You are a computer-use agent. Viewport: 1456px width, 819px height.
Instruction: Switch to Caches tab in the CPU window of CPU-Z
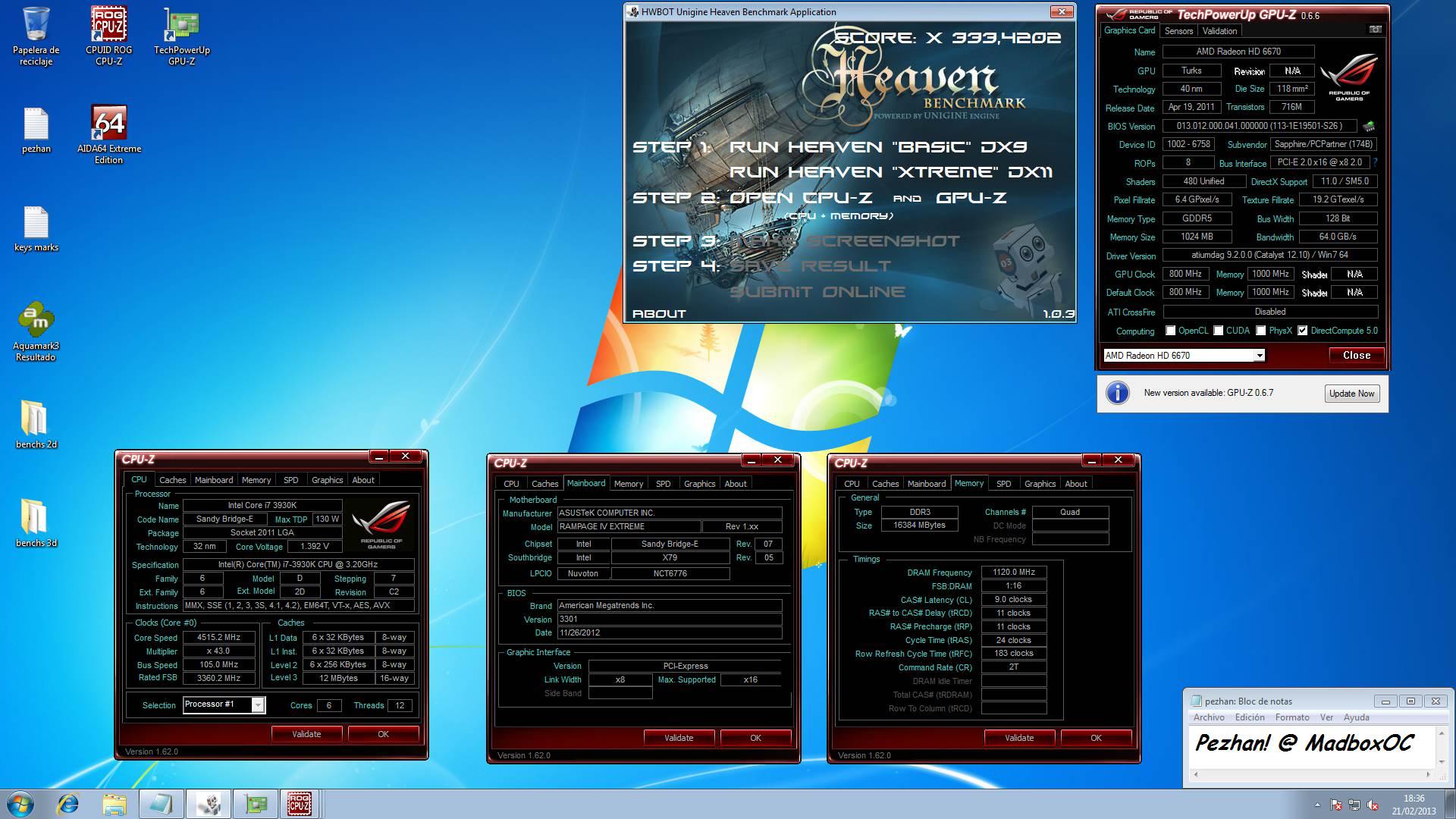point(172,480)
